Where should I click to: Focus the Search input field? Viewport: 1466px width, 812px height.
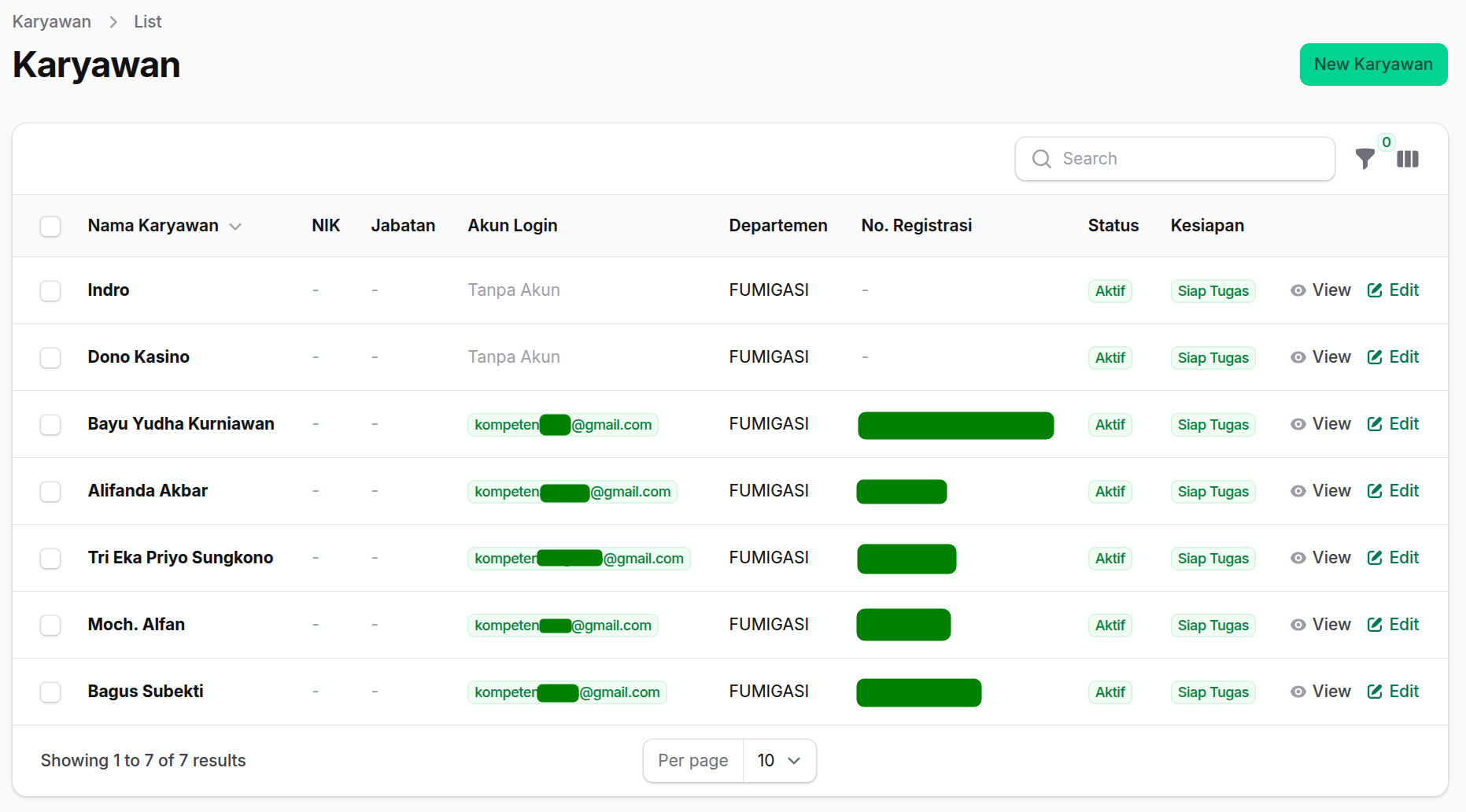click(x=1175, y=159)
